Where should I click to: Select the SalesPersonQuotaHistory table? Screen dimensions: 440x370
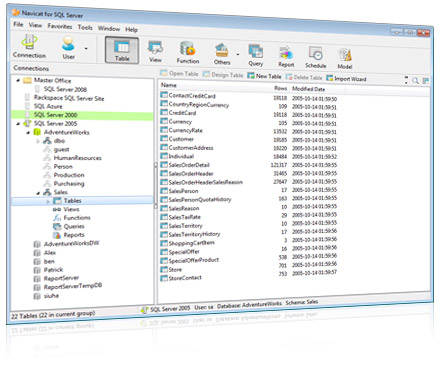[x=200, y=200]
